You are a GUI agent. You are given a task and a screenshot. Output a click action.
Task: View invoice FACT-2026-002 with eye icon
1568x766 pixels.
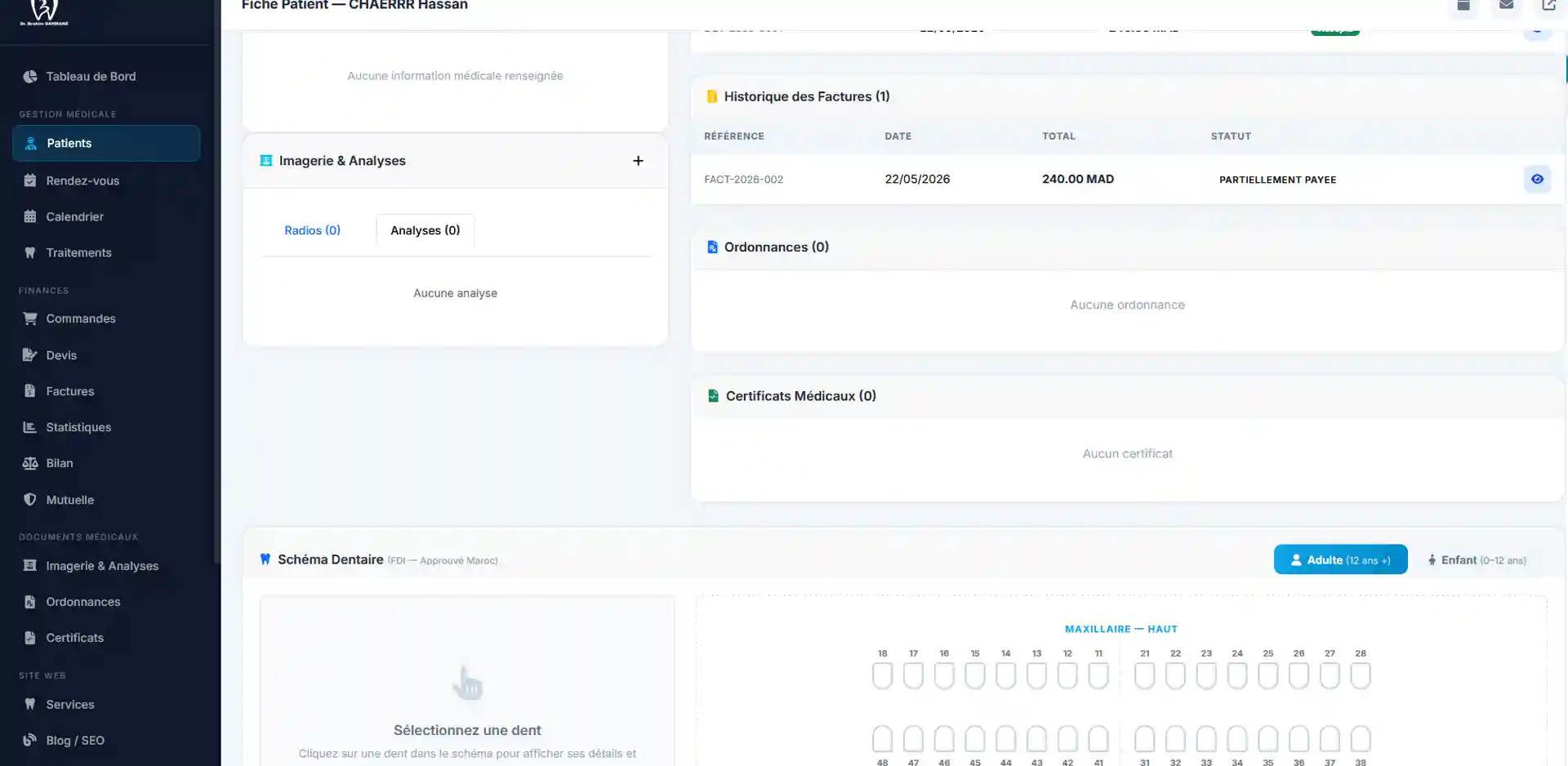tap(1537, 179)
